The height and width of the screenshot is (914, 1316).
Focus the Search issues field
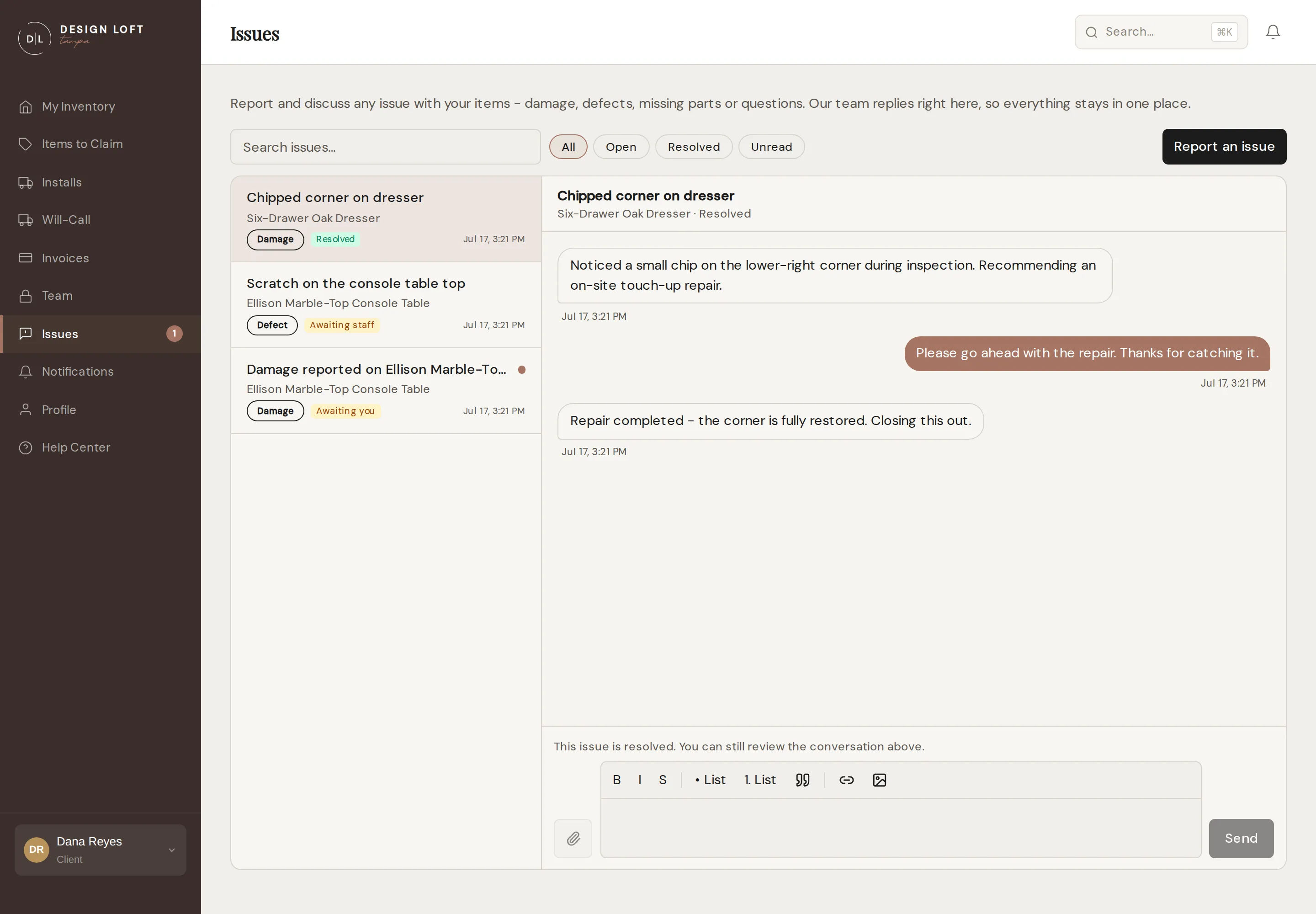point(385,147)
